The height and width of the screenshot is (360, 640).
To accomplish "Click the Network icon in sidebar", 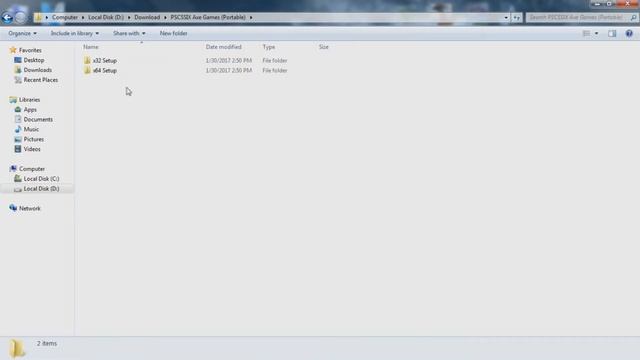I will pos(13,208).
